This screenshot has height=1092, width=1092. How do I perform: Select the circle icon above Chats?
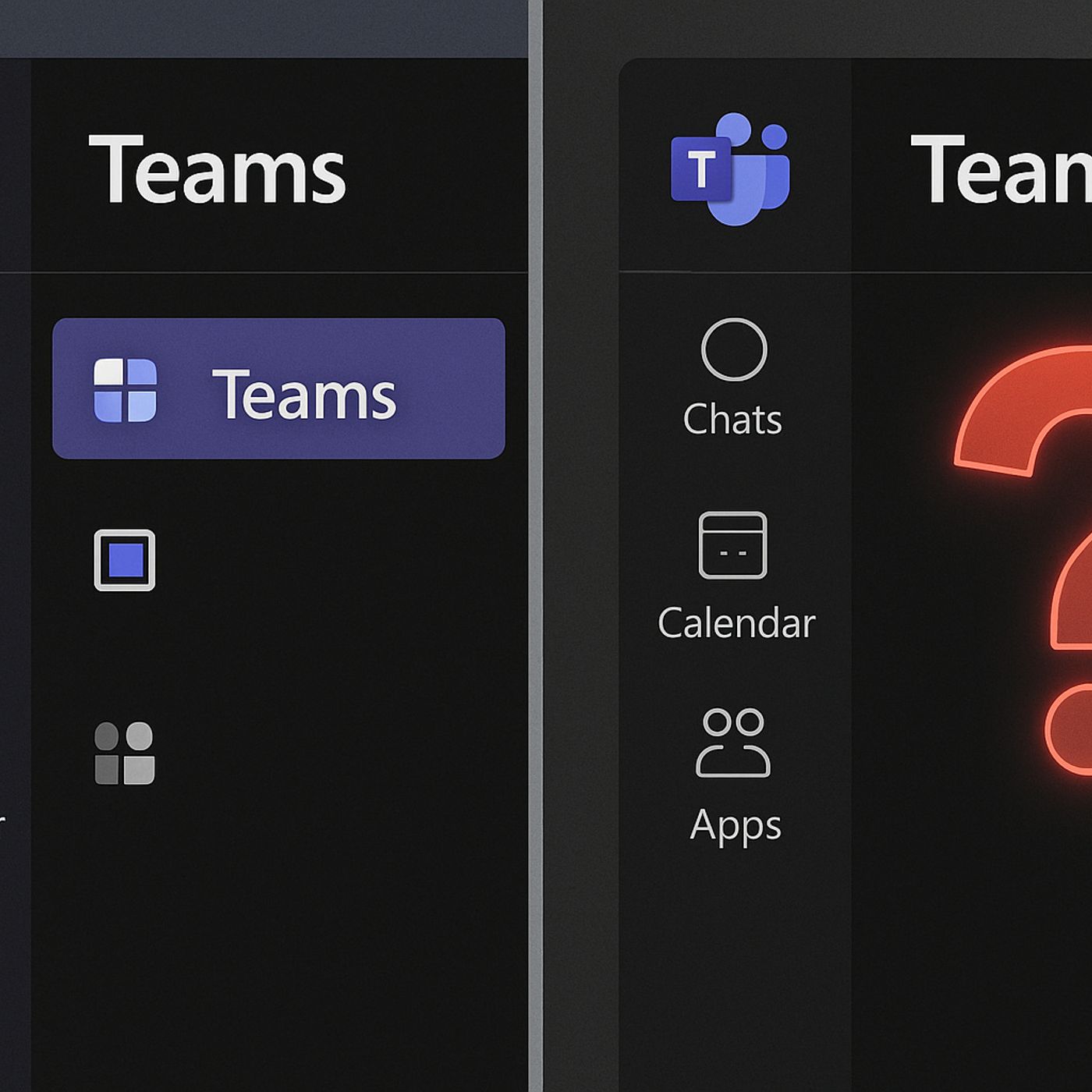(x=734, y=349)
